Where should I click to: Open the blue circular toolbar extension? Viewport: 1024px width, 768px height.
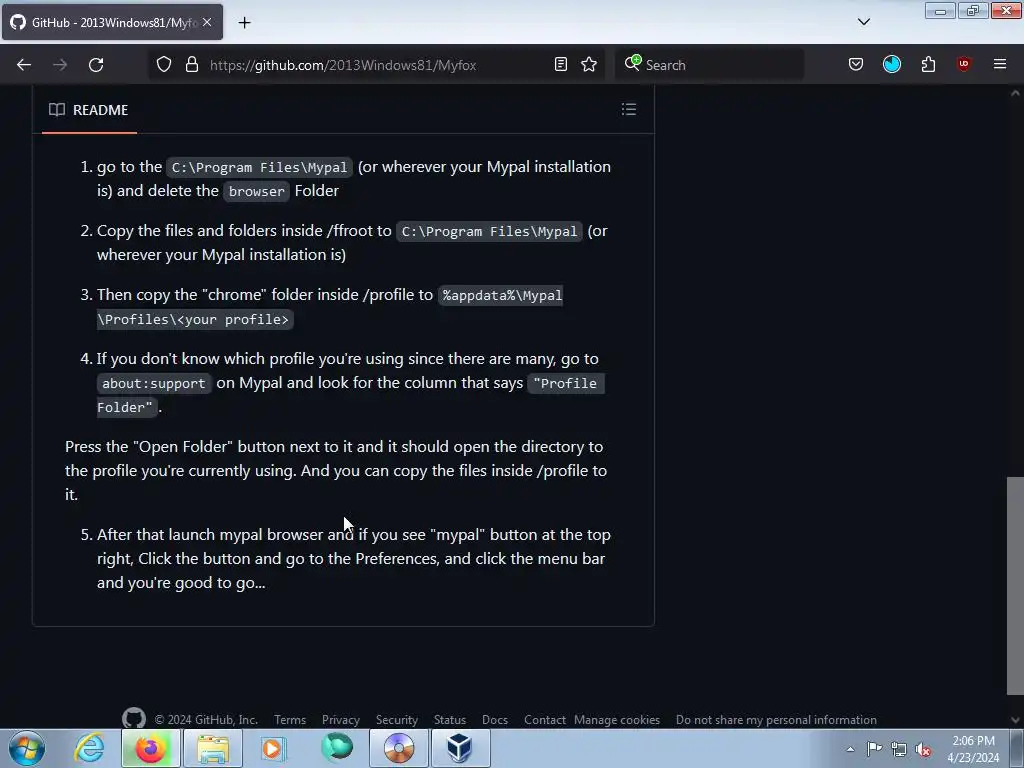(891, 64)
